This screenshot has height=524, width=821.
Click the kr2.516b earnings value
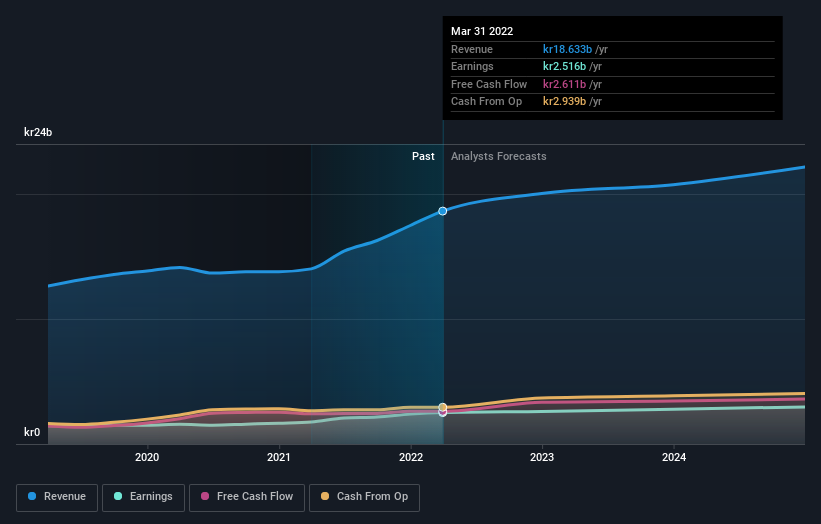click(564, 66)
